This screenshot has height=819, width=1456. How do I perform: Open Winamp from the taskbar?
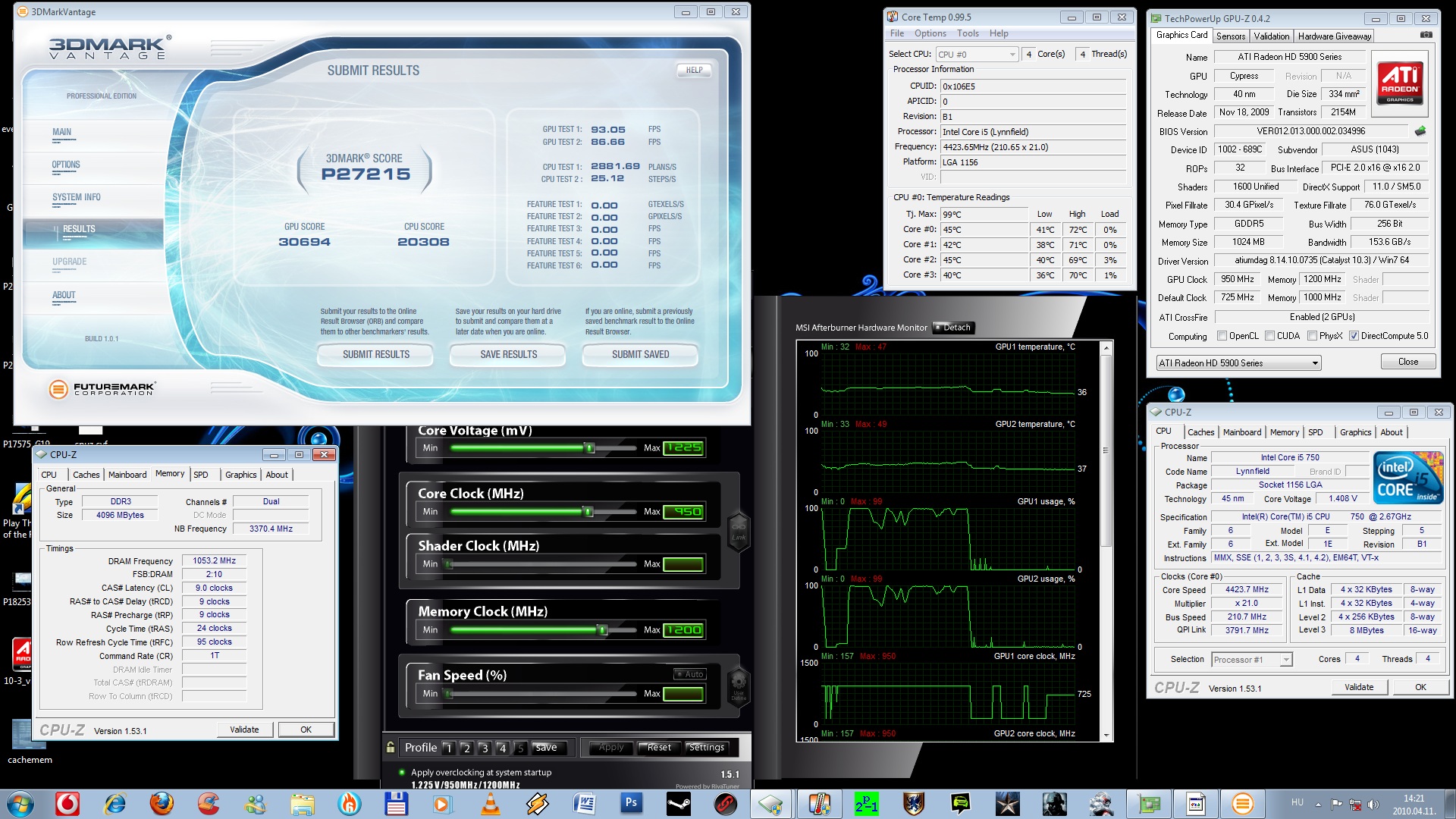tap(537, 804)
